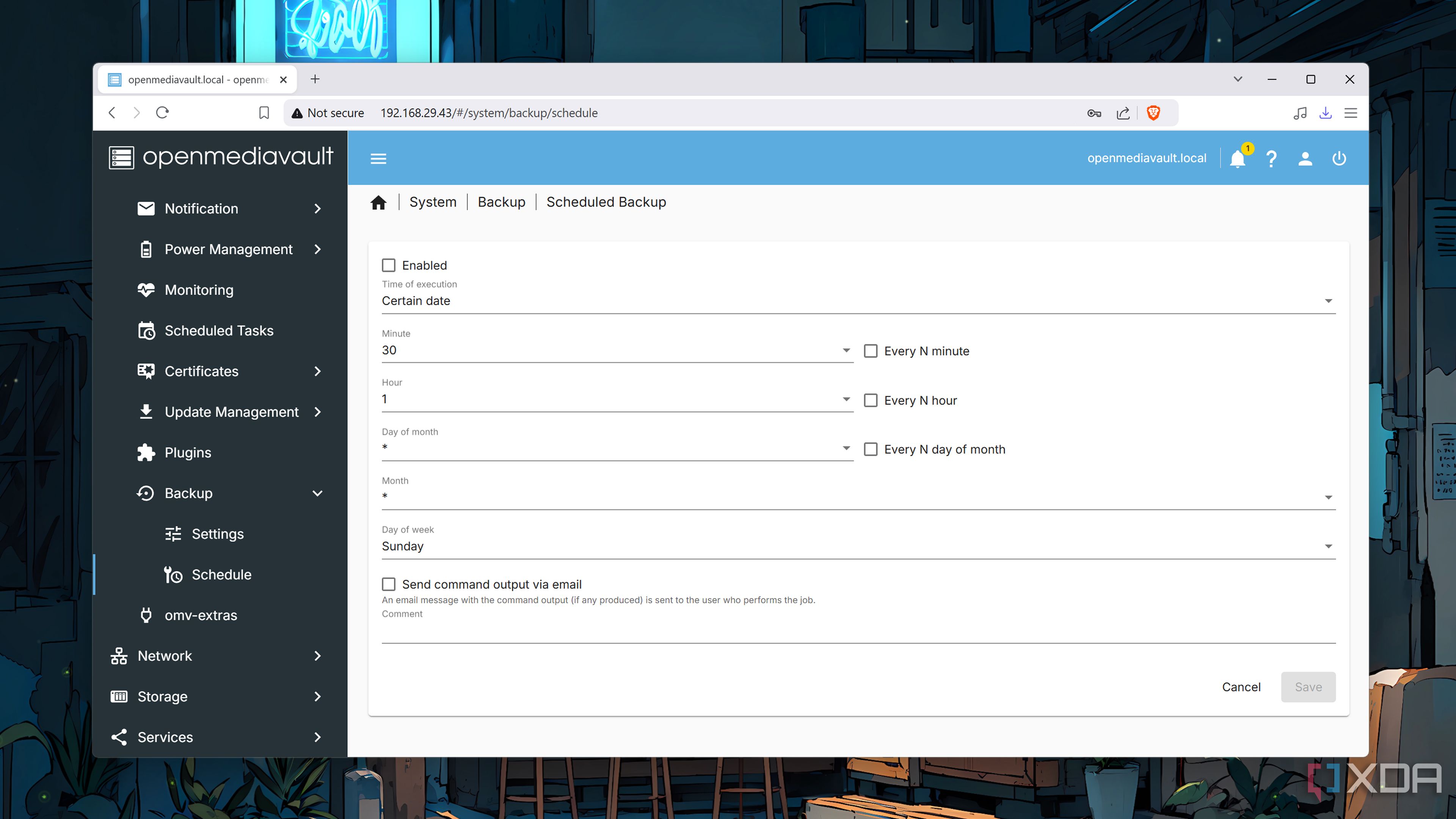1456x819 pixels.
Task: Click the hamburger menu toggle icon
Action: 378,158
